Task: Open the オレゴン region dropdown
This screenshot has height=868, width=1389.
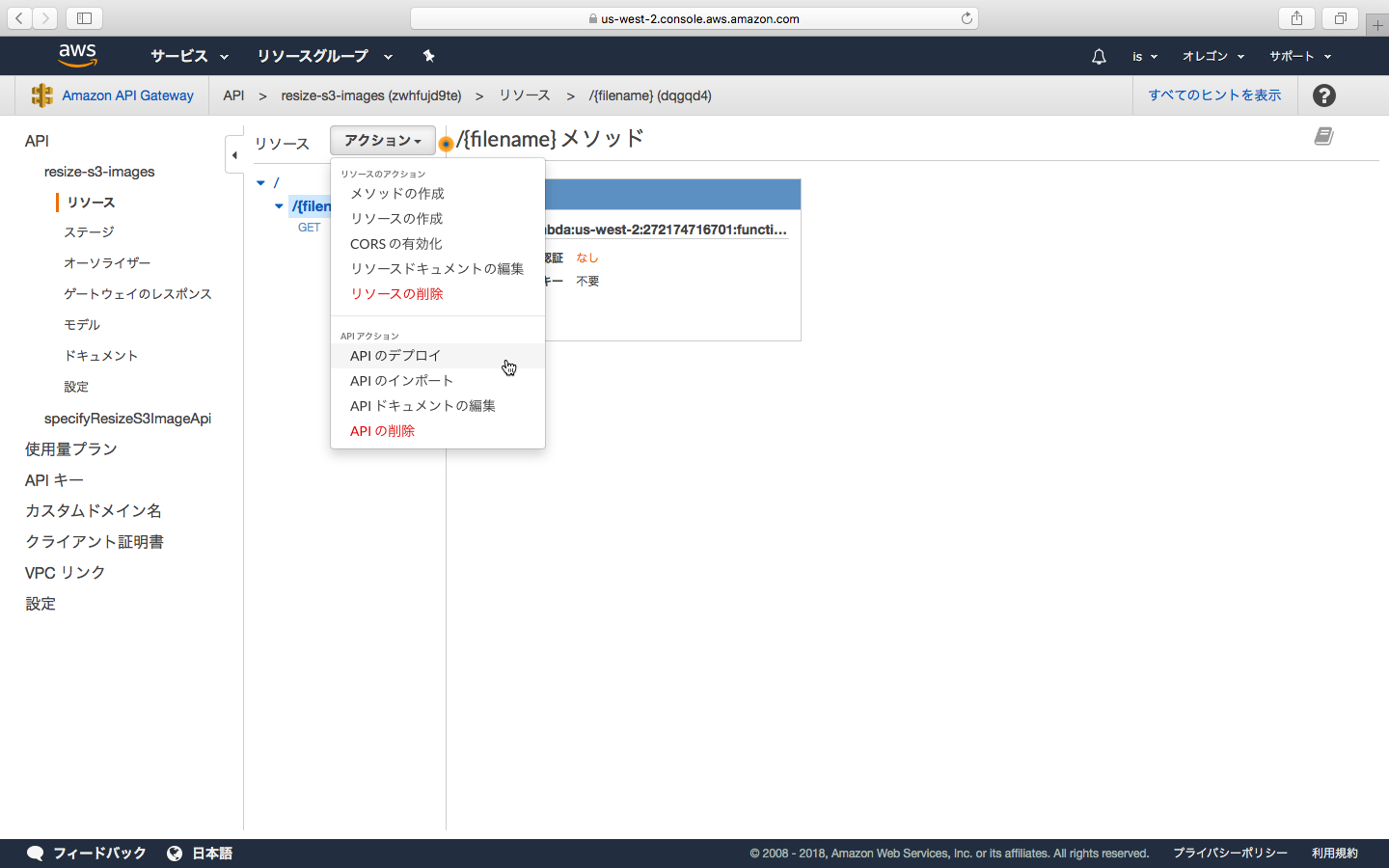Action: coord(1213,57)
